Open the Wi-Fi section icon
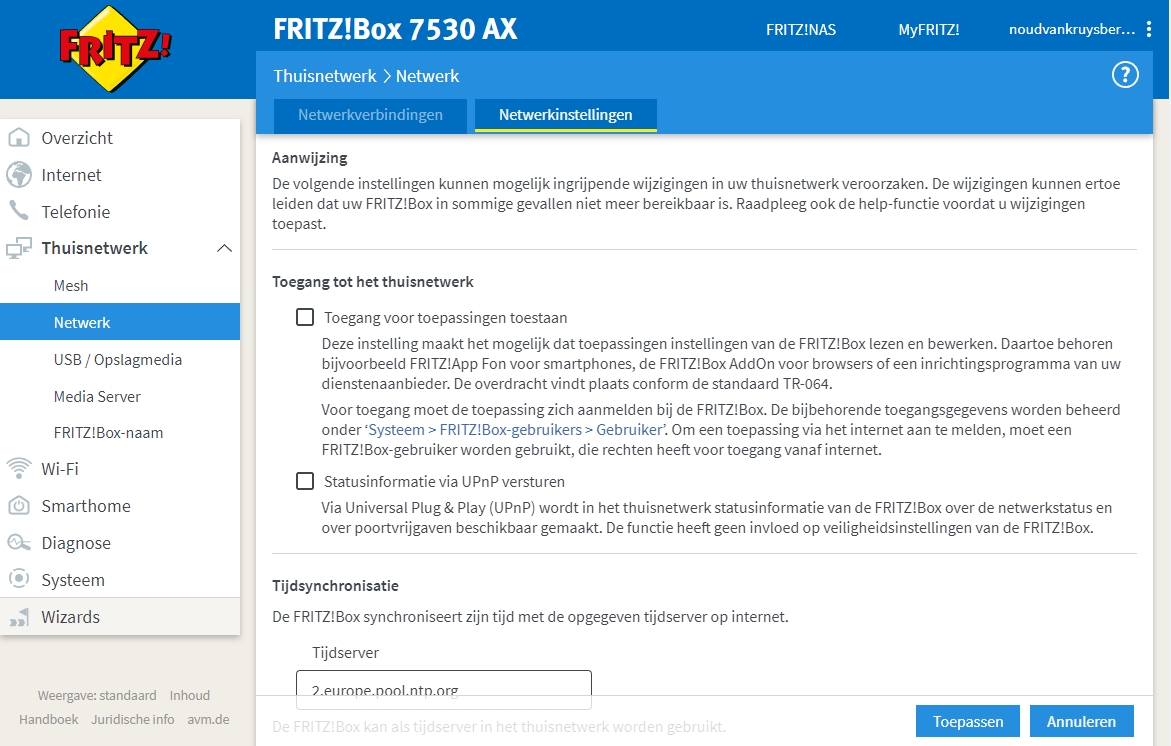 coord(18,468)
